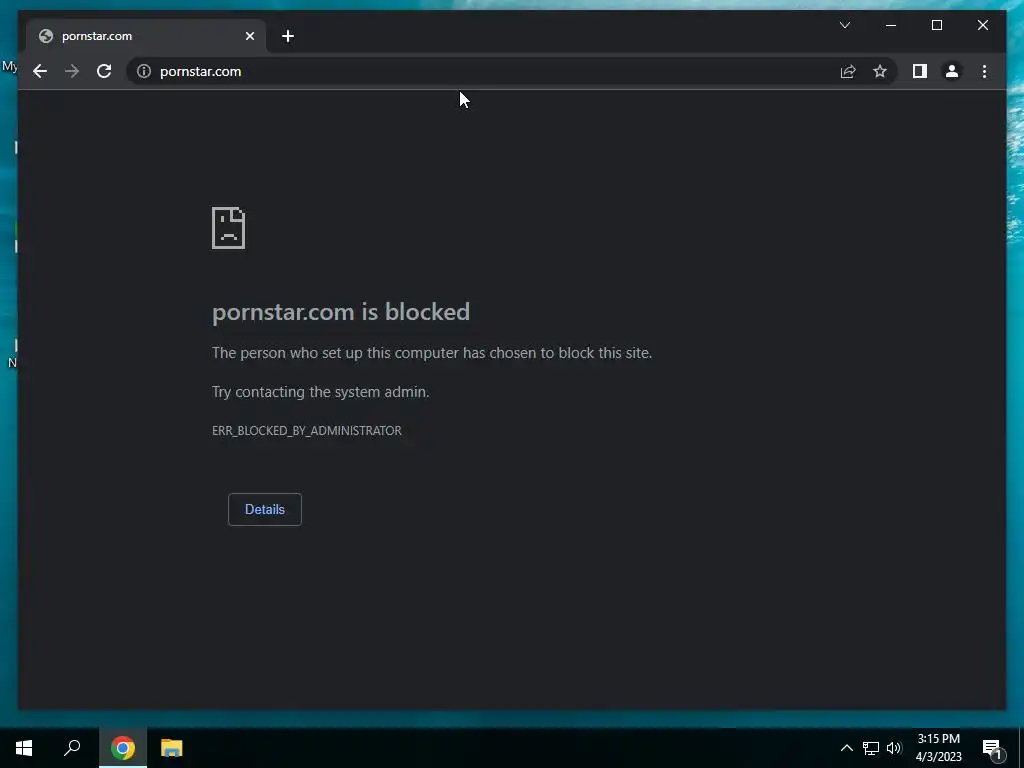Image resolution: width=1024 pixels, height=768 pixels.
Task: Show hidden system tray icons
Action: pos(846,748)
